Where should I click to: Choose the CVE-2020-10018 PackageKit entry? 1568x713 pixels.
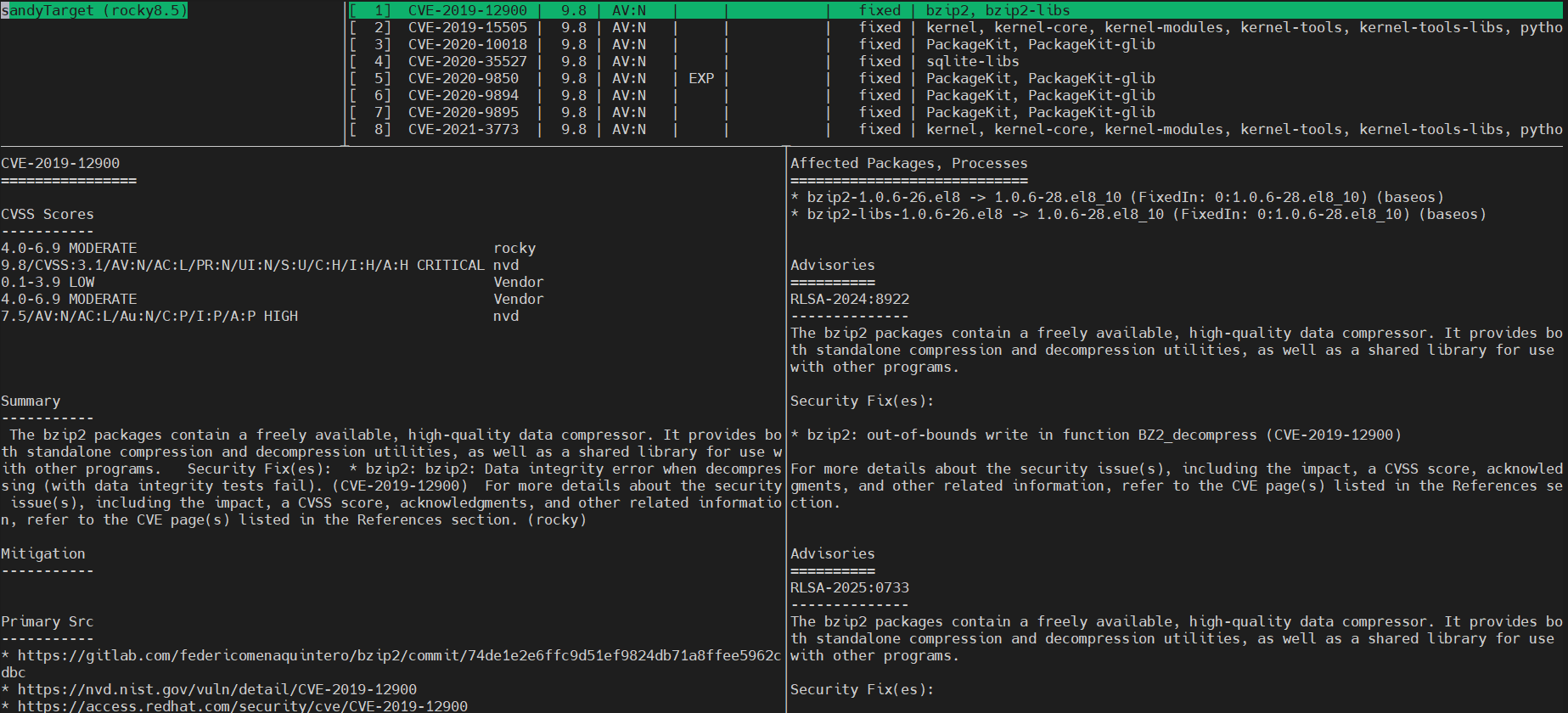pos(467,44)
